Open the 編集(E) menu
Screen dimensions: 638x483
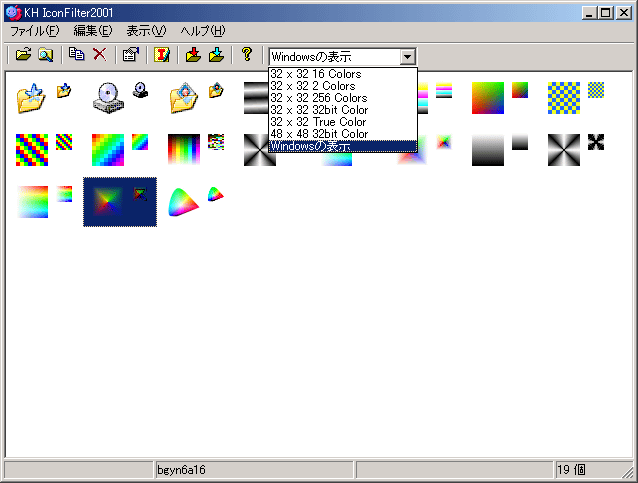point(93,31)
